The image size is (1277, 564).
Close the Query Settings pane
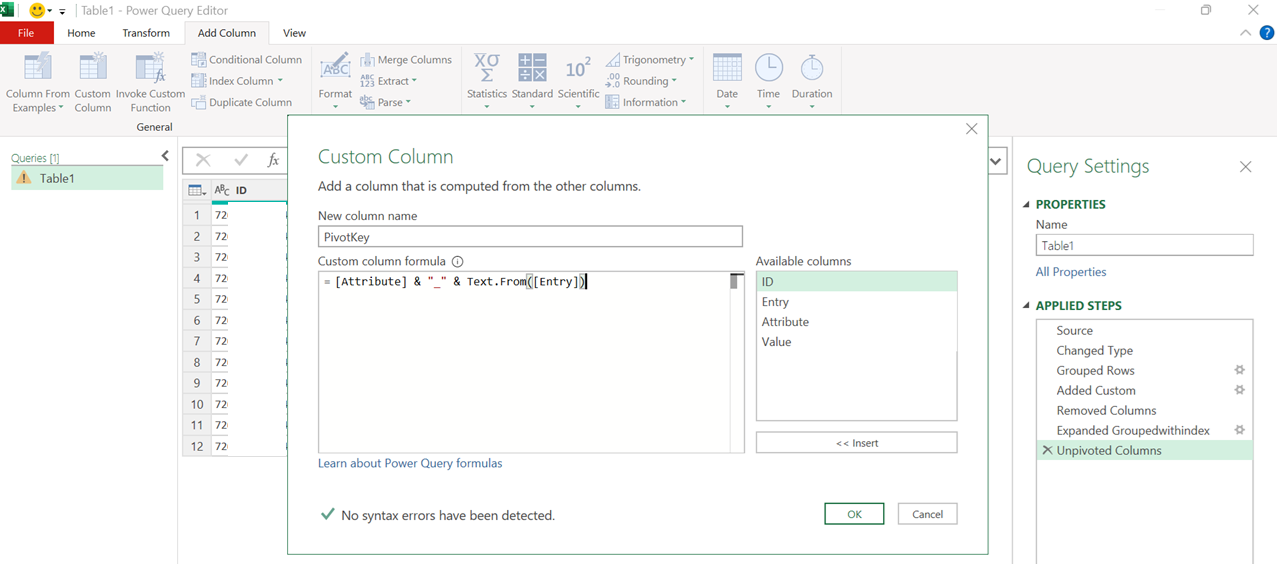[1245, 167]
